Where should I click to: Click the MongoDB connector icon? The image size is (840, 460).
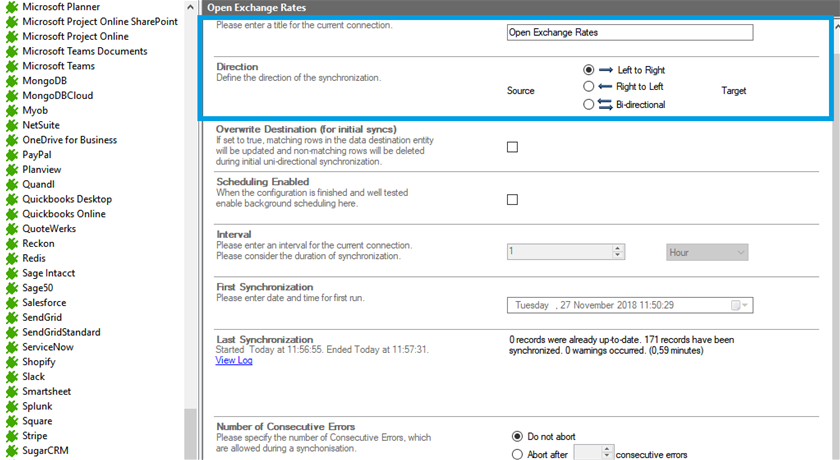coord(12,80)
